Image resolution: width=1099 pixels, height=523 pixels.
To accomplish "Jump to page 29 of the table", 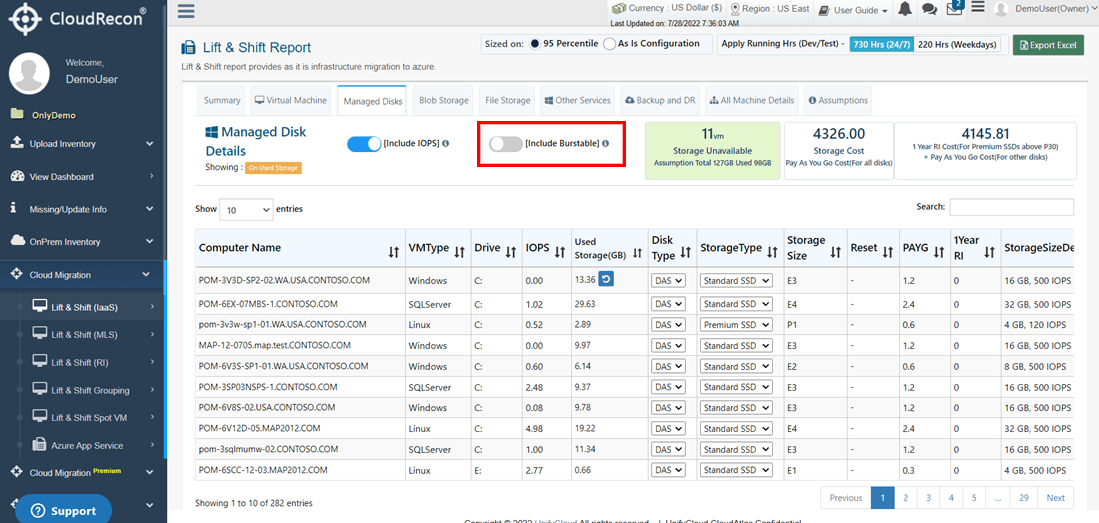I will tap(1024, 498).
